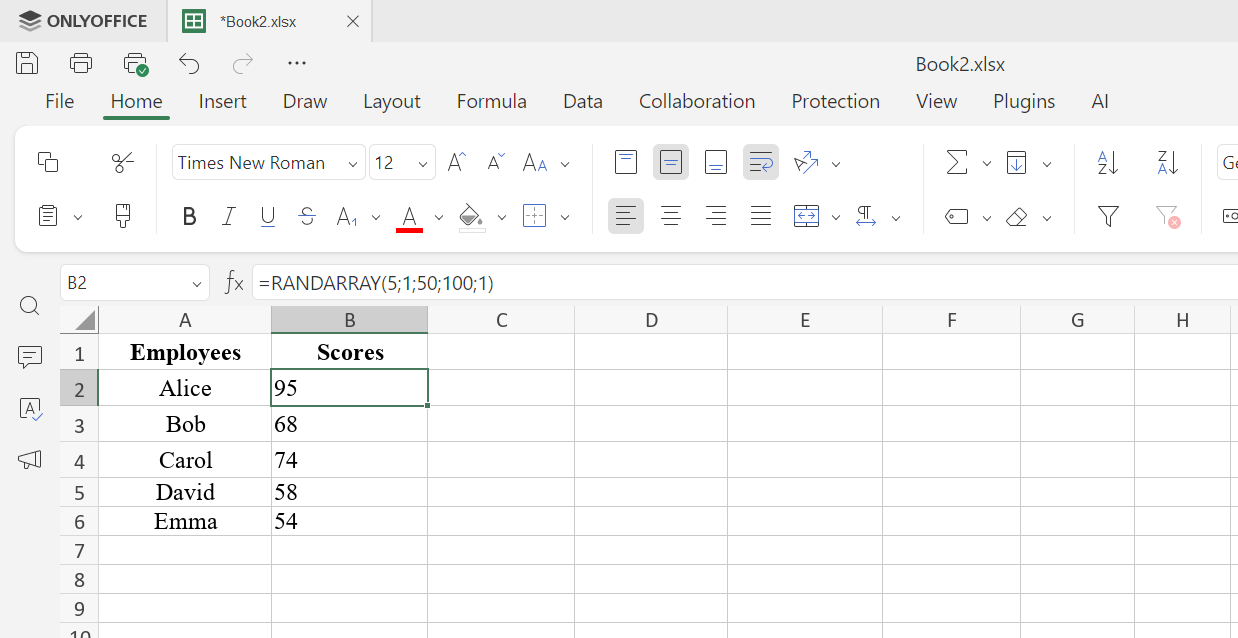The image size is (1238, 638).
Task: Expand the B2 name box dropdown
Action: (196, 284)
